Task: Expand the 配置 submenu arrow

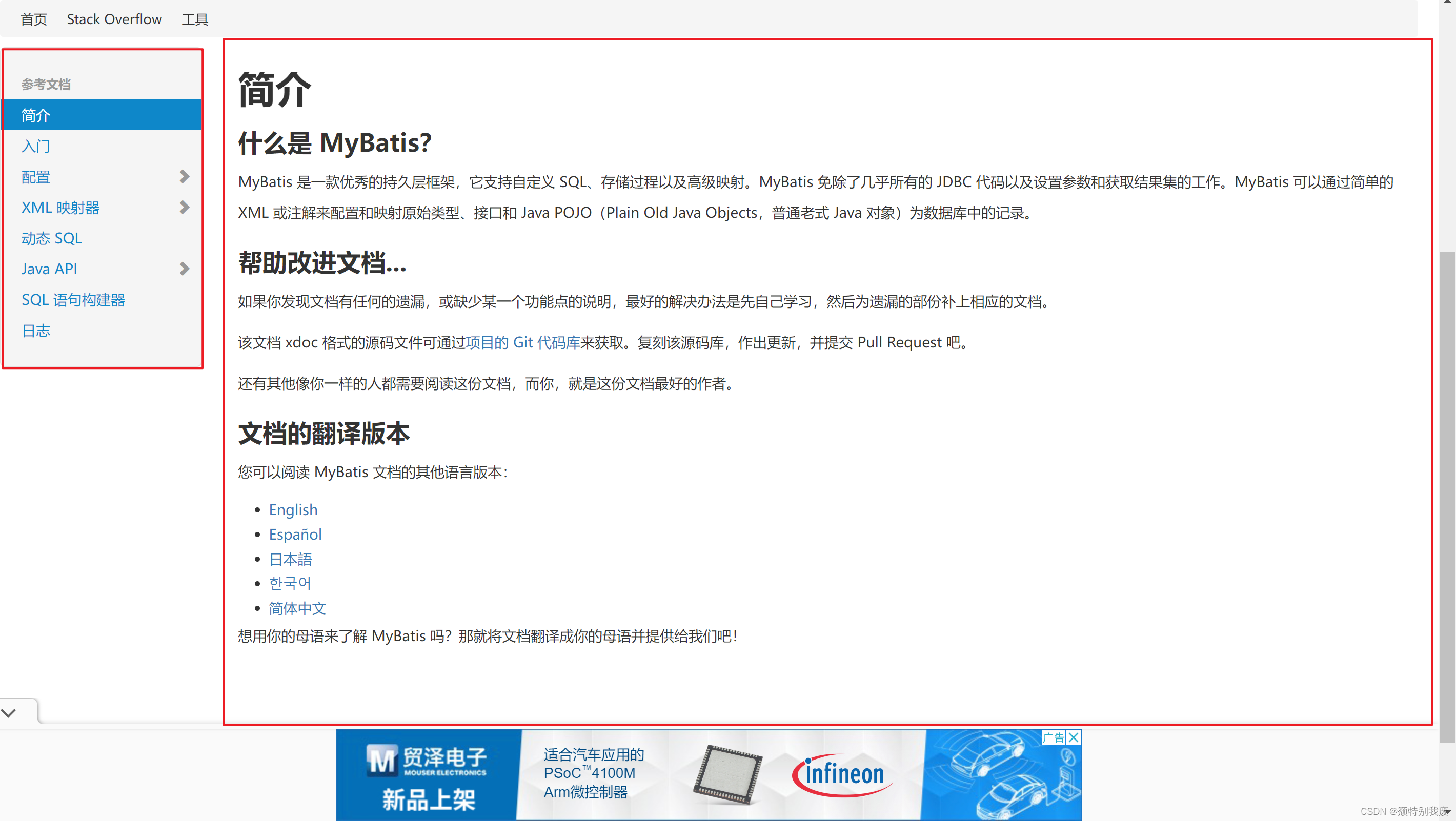Action: (x=184, y=177)
